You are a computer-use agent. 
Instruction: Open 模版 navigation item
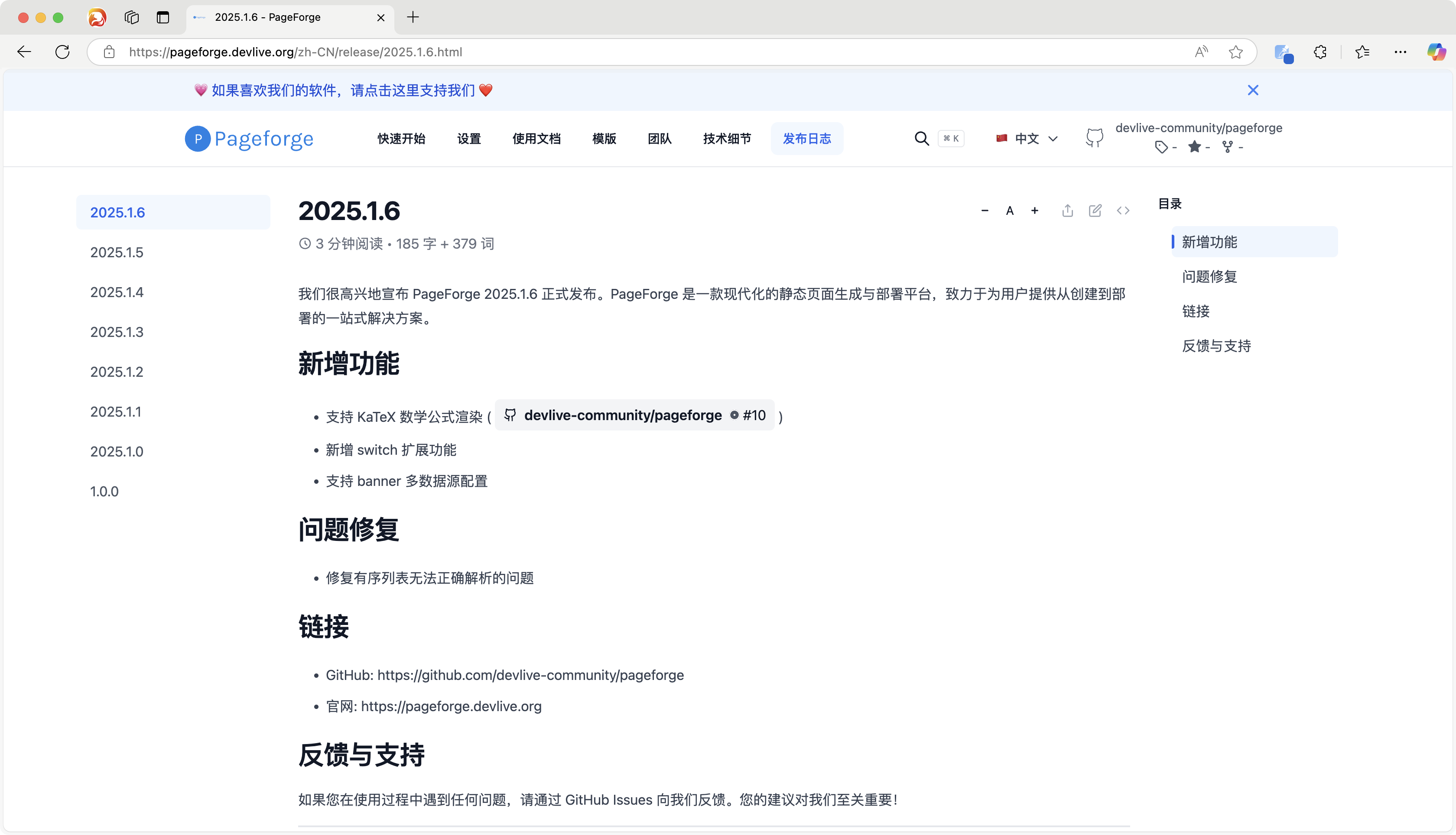click(x=604, y=139)
